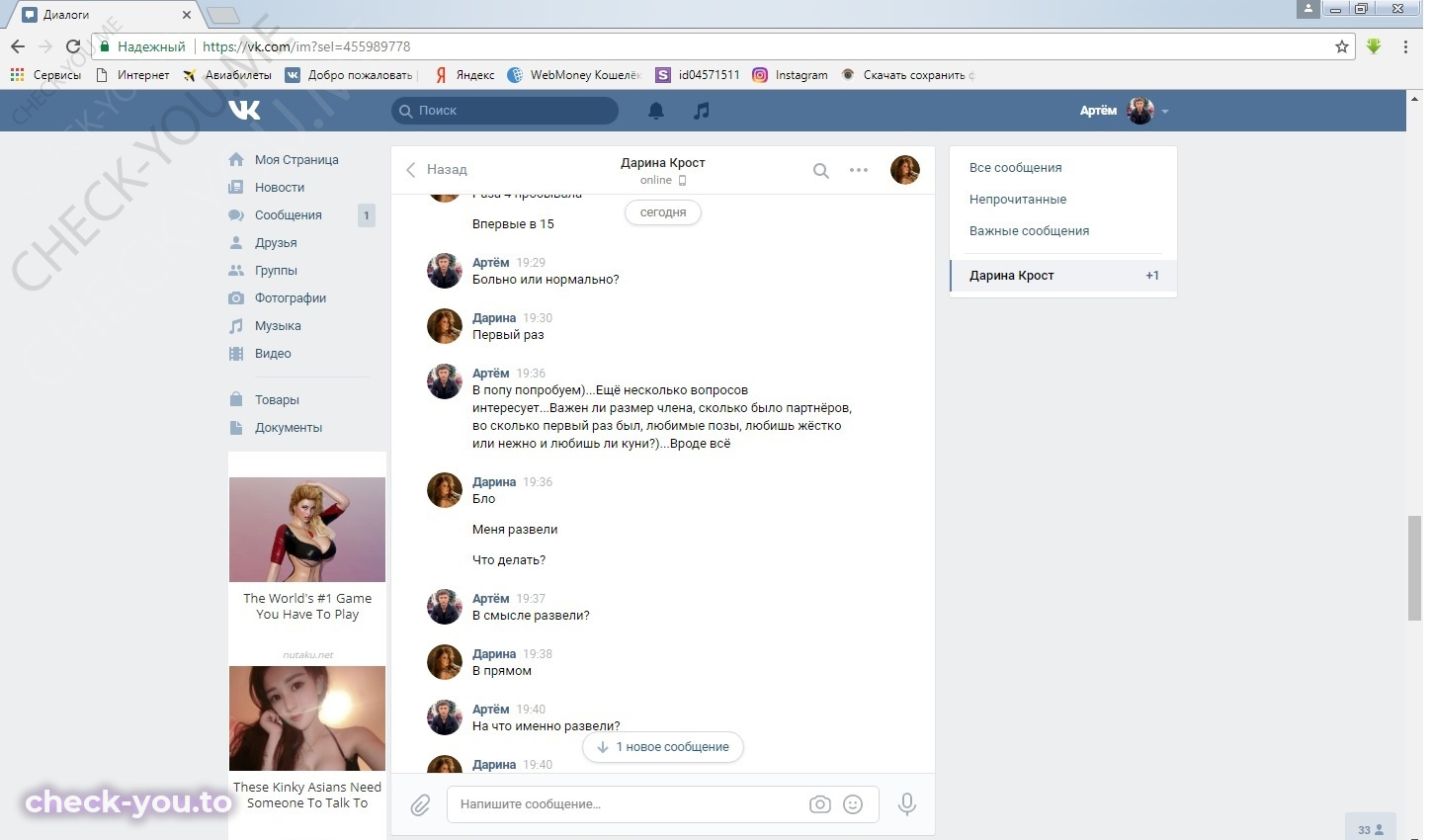Click the browser address bar URL
Screen dimensions: 1431x840
[306, 46]
